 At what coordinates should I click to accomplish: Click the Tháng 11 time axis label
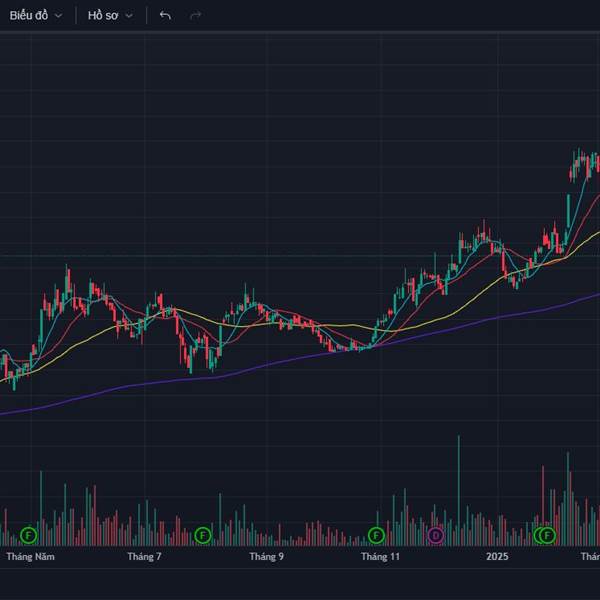pyautogui.click(x=380, y=556)
